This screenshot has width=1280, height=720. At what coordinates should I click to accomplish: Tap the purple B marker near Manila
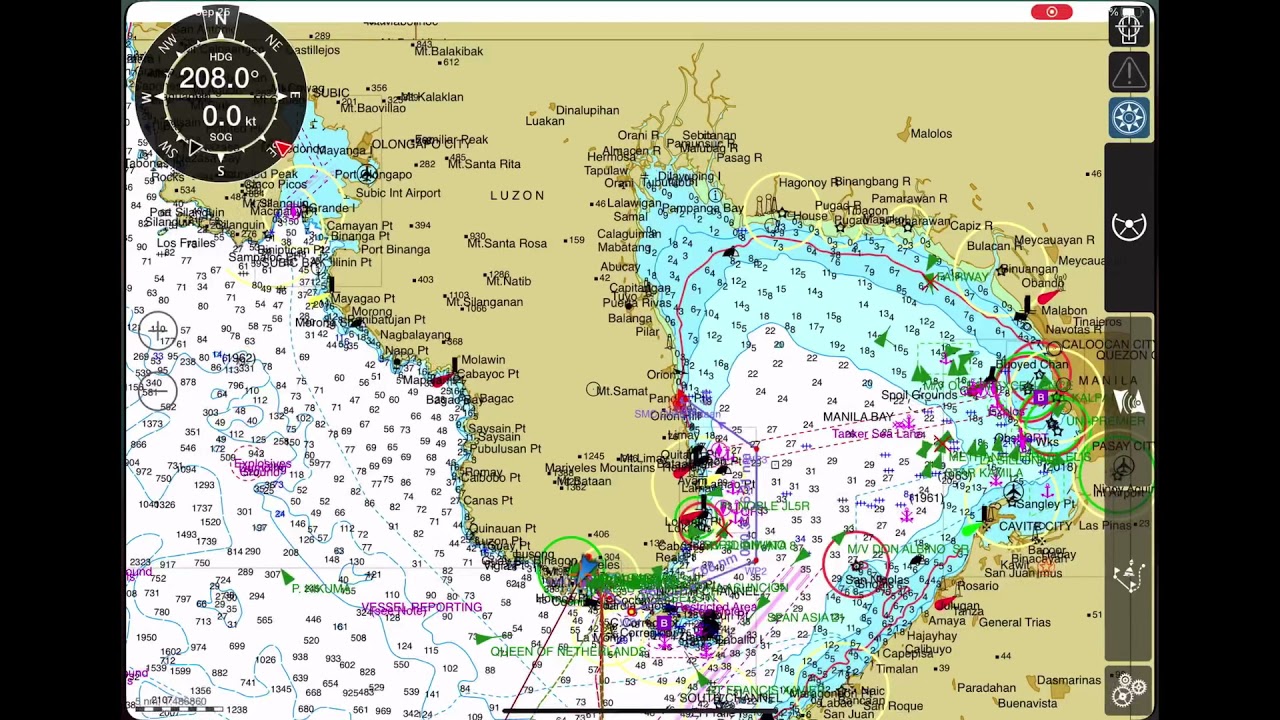point(1040,399)
